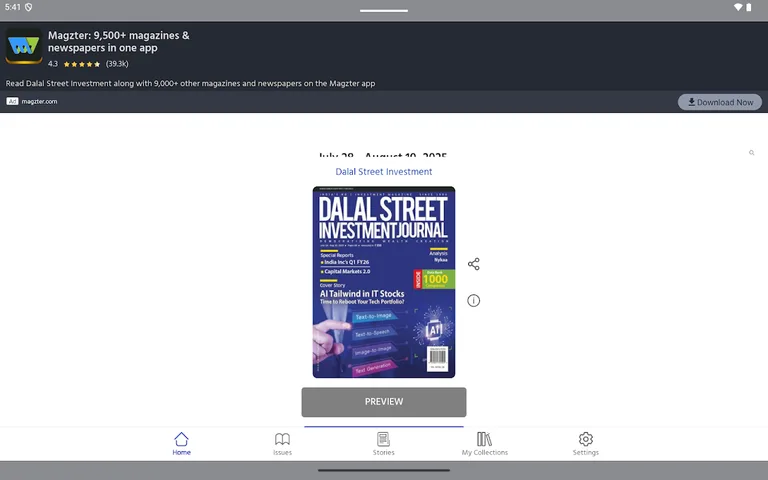Tap the bottom navigation gesture bar
Viewport: 768px width, 480px height.
click(x=384, y=470)
